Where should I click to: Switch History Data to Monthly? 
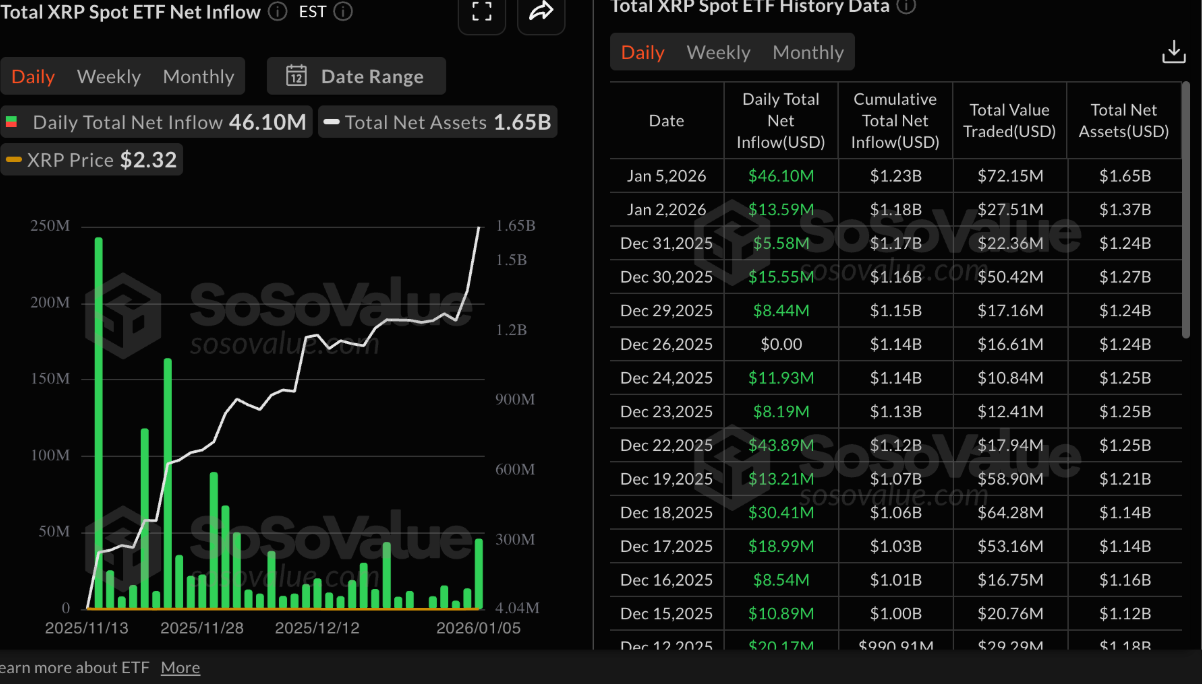click(807, 52)
